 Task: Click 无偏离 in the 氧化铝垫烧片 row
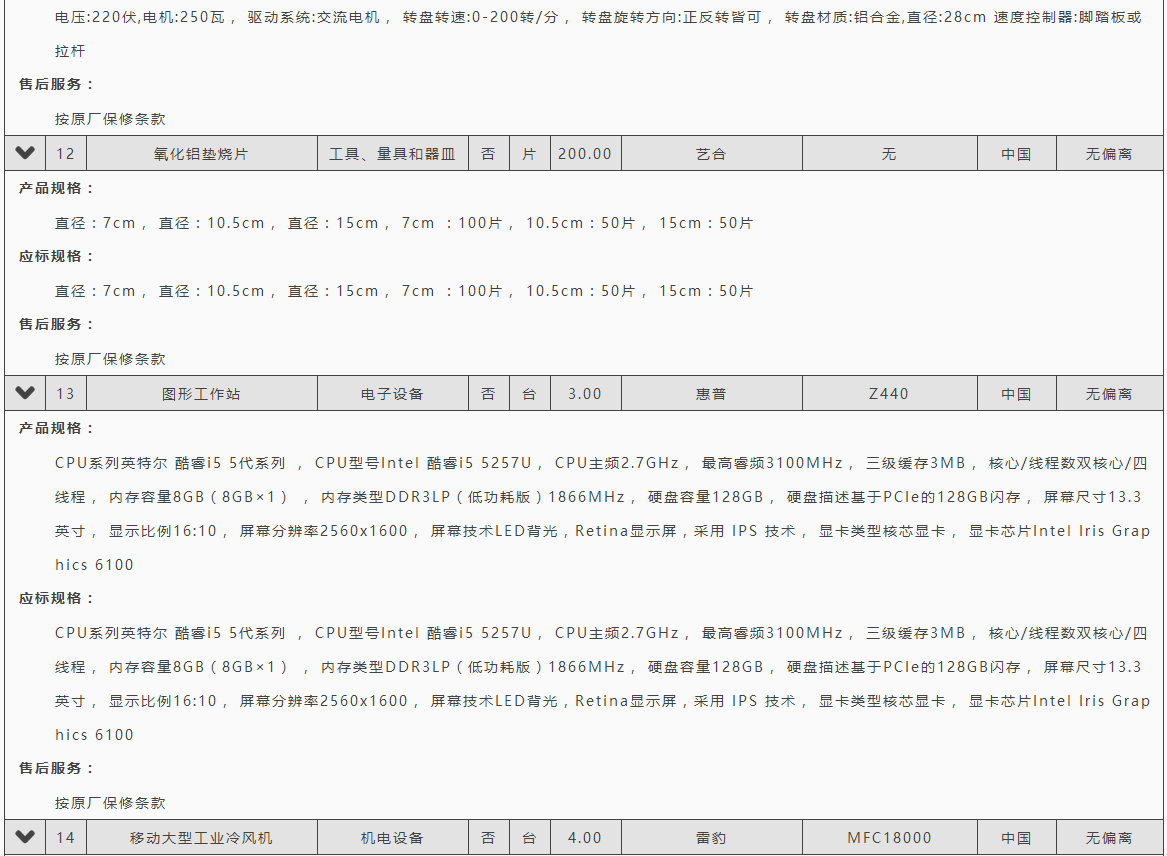pos(1109,154)
